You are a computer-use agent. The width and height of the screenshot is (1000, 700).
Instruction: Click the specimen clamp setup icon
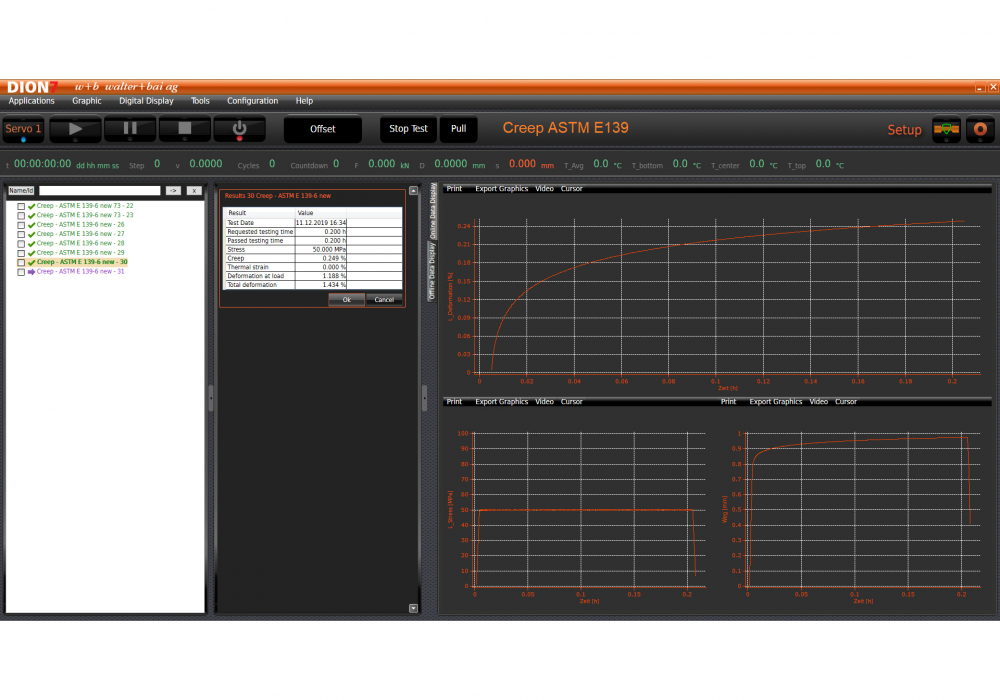tap(946, 129)
